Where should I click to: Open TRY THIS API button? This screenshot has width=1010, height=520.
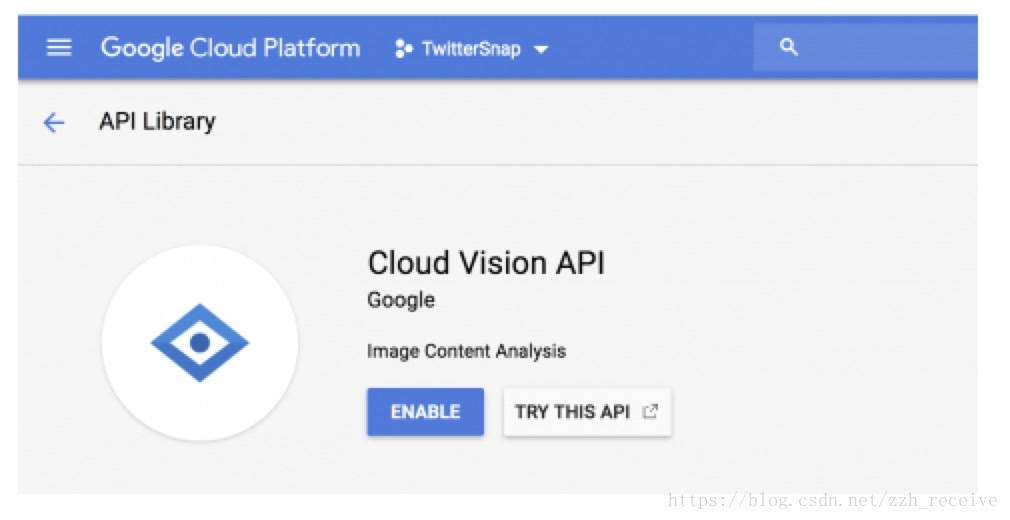click(587, 412)
